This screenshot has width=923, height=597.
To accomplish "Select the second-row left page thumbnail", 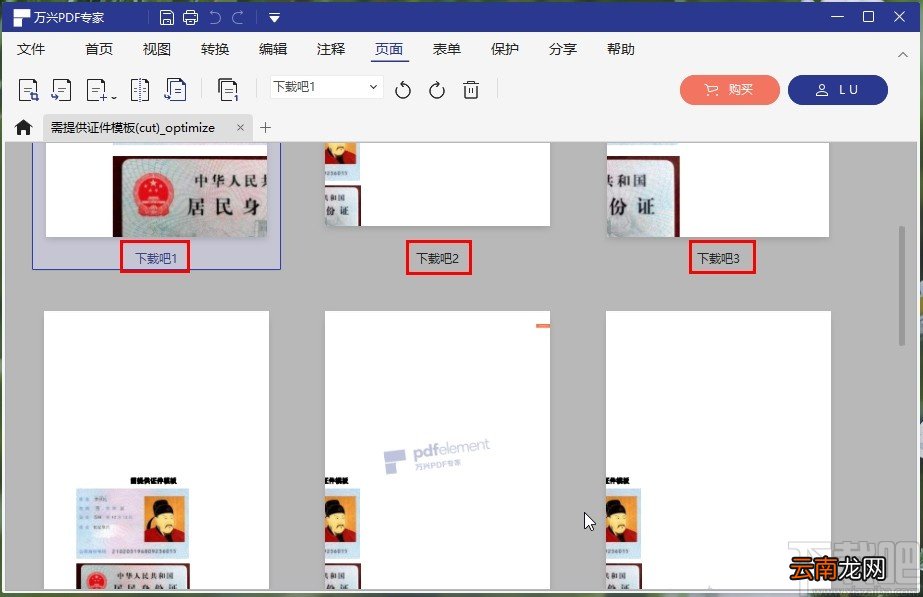I will click(157, 450).
